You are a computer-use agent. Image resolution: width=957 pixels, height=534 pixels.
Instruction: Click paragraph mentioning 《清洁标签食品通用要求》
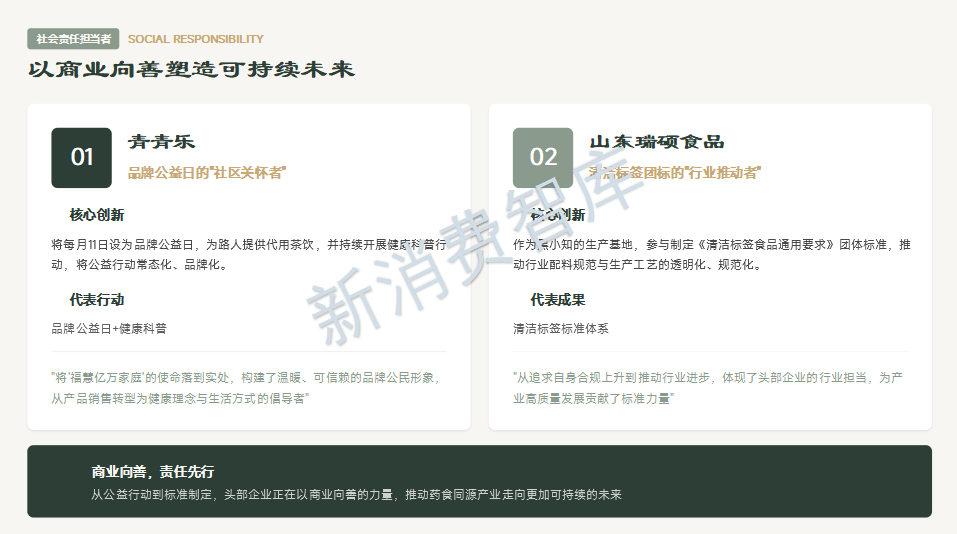click(712, 254)
